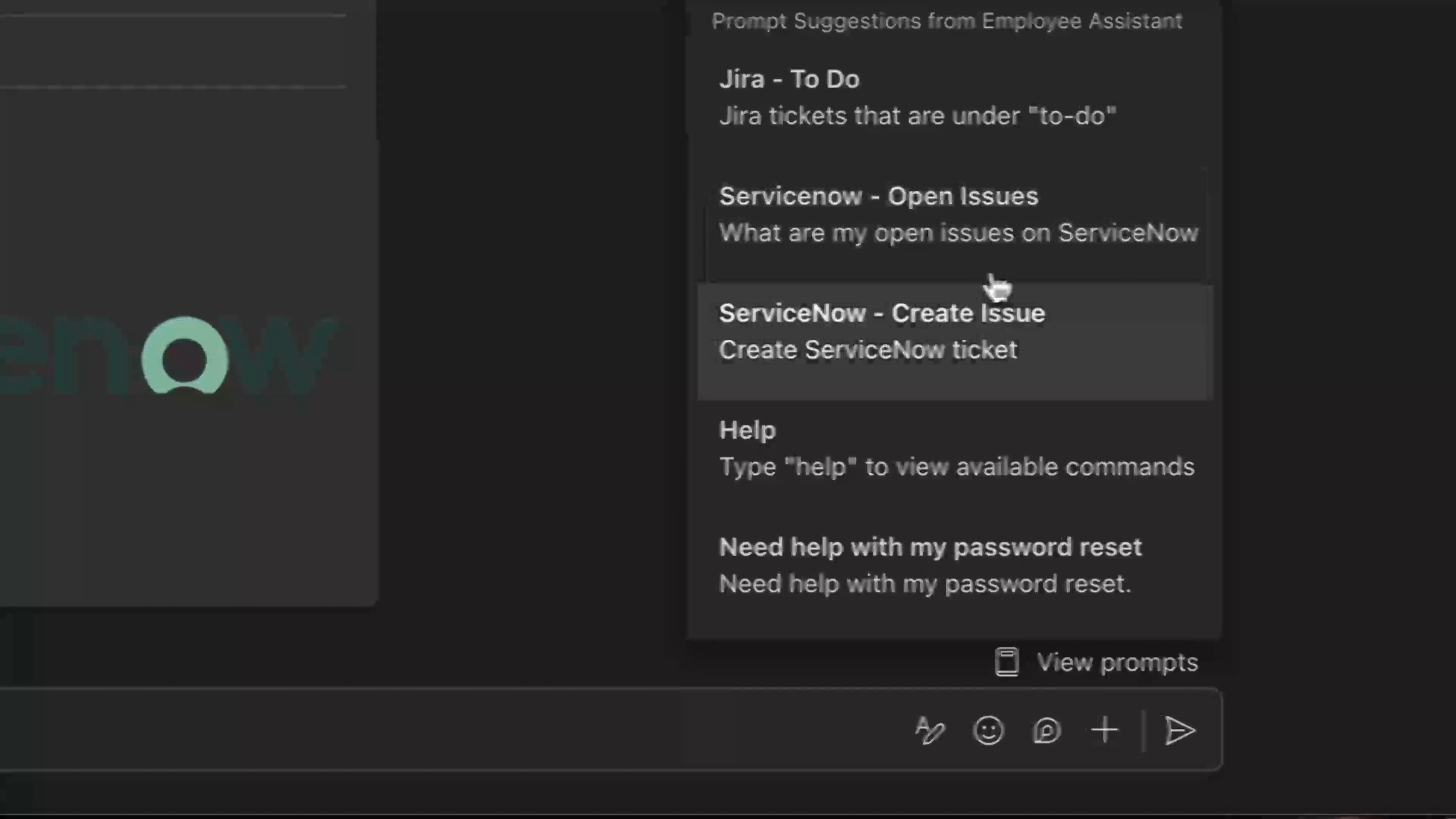The height and width of the screenshot is (819, 1456).
Task: Open View prompts
Action: 1116,662
